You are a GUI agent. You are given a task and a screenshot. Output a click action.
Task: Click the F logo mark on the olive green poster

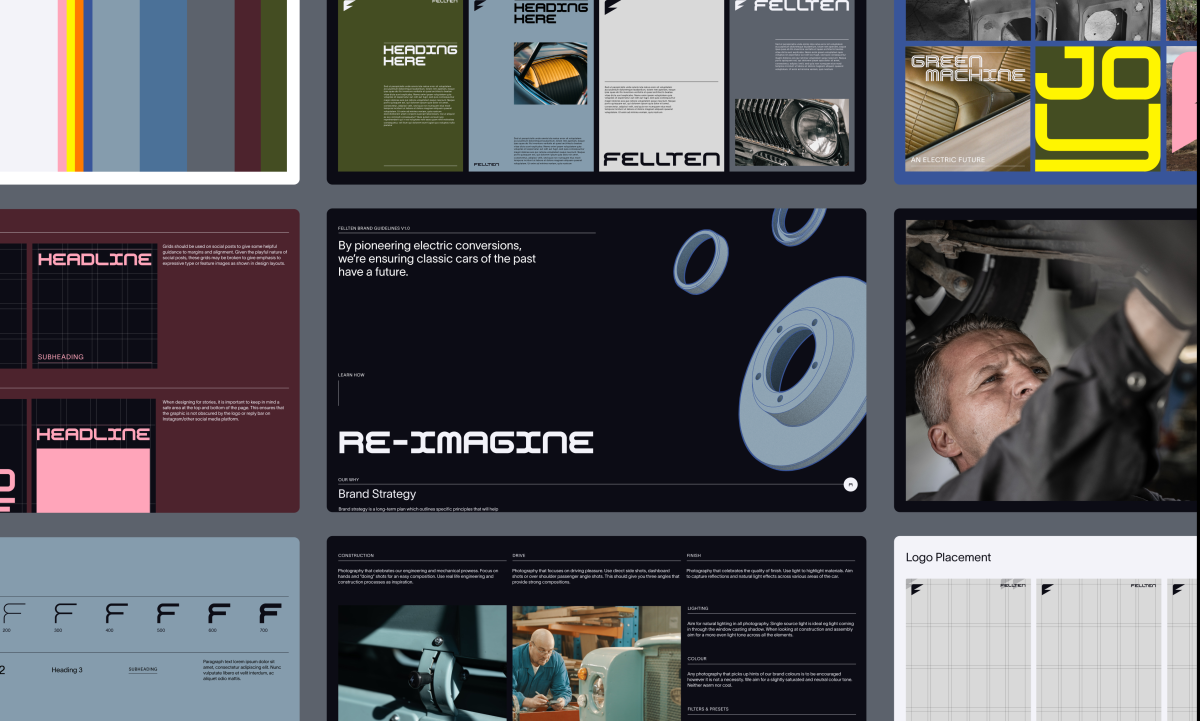(x=347, y=6)
